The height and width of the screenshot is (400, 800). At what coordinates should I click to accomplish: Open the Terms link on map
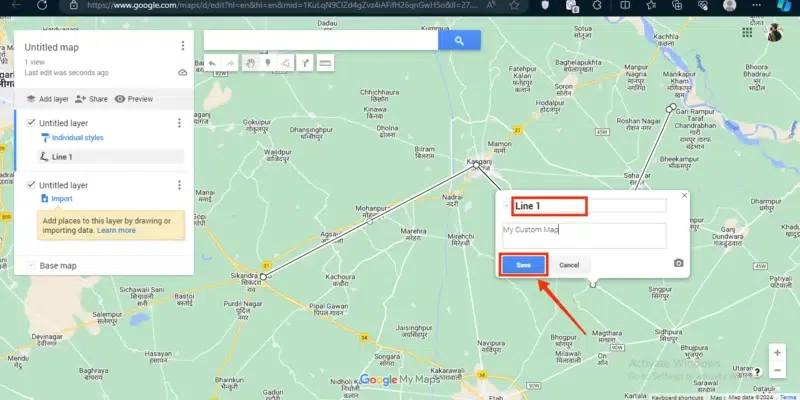[x=787, y=397]
